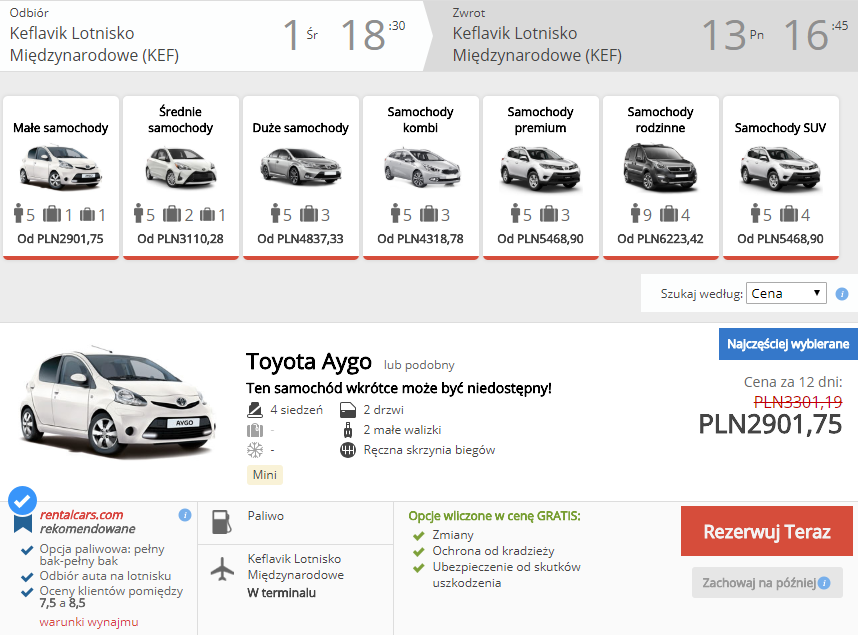
Task: Click the crossed-out price PLN3301,19
Action: coord(798,402)
